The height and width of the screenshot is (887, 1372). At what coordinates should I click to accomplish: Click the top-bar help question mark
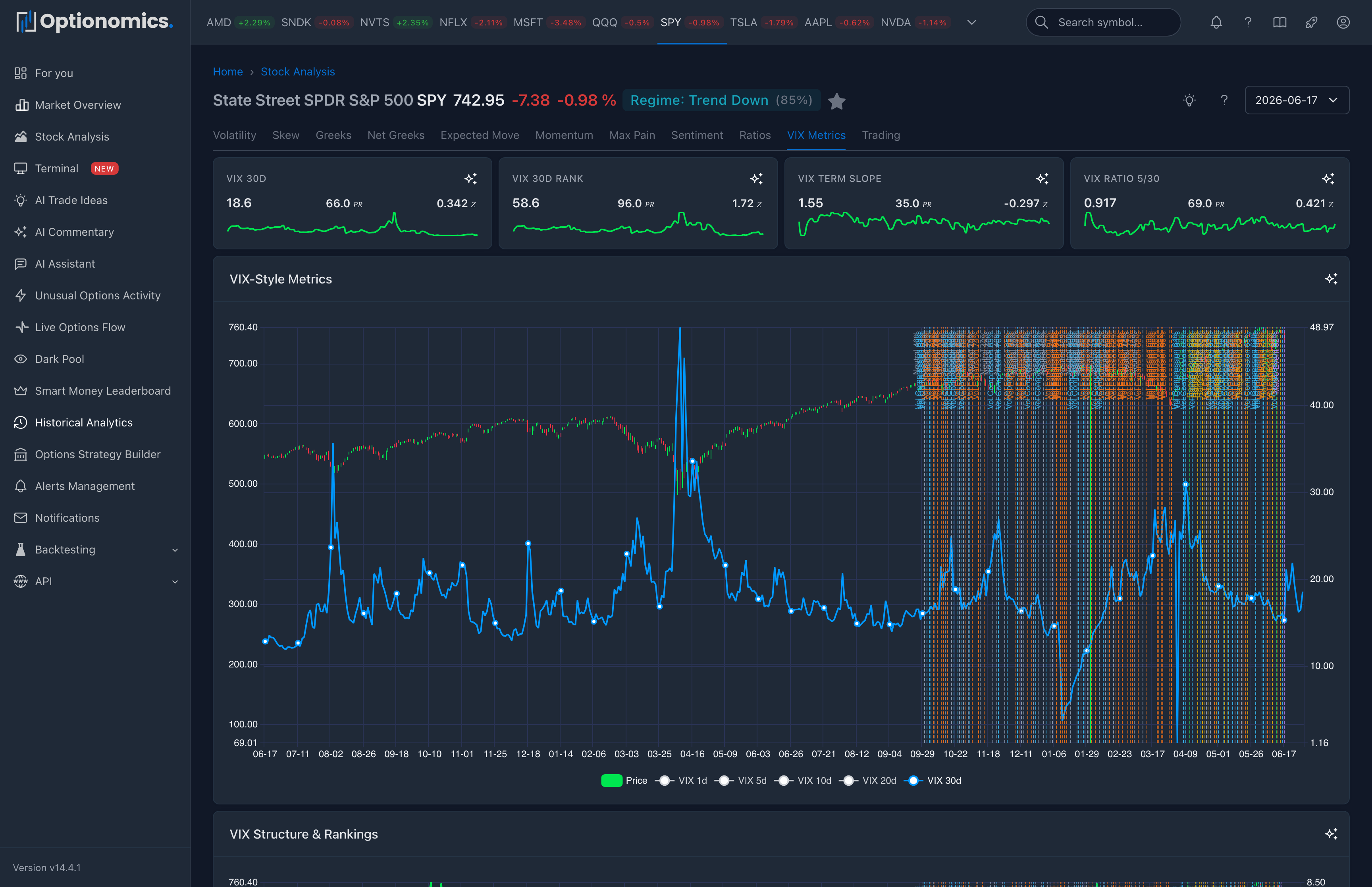(x=1248, y=23)
